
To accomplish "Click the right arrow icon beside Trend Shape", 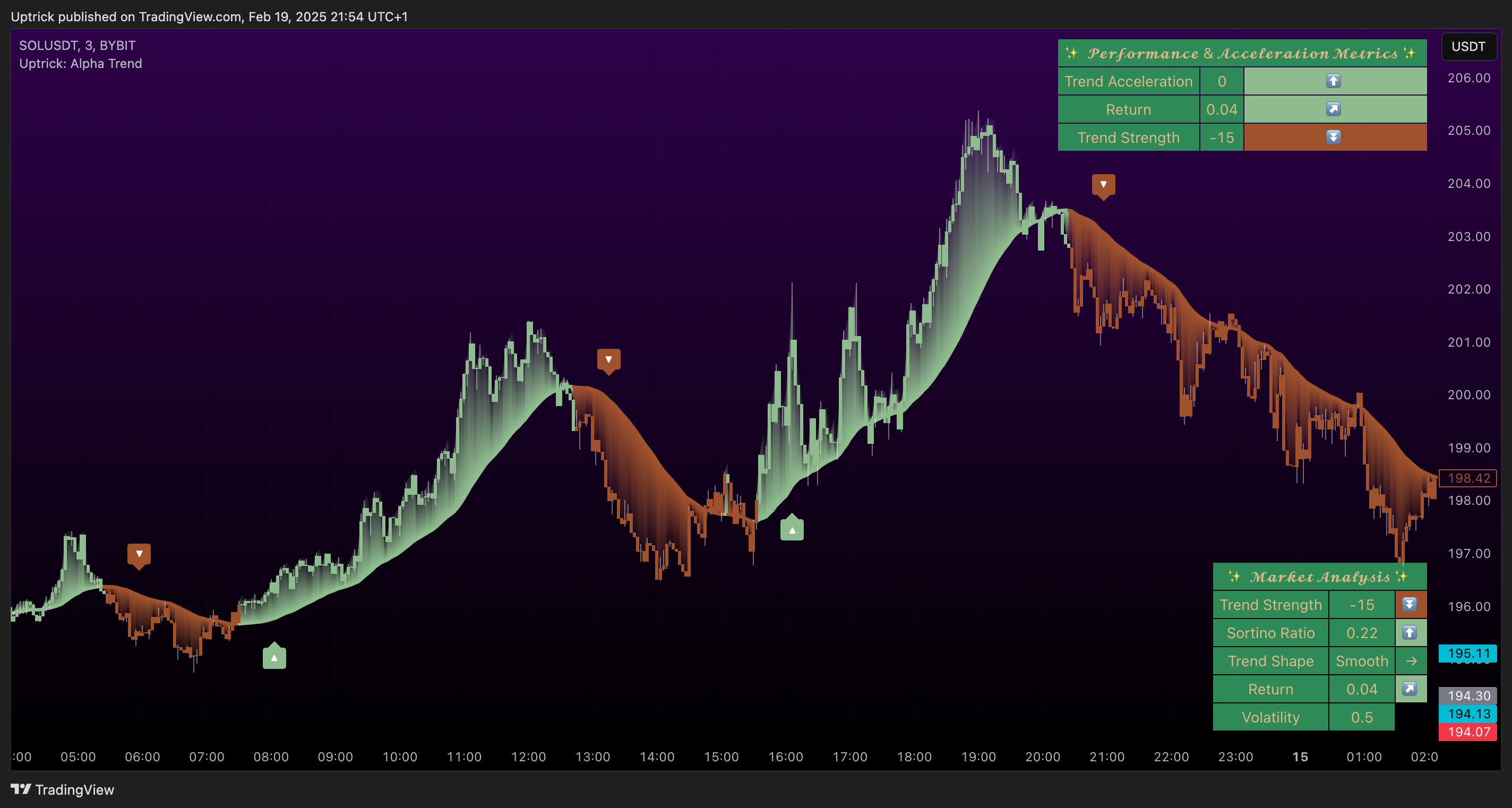I will (x=1411, y=661).
